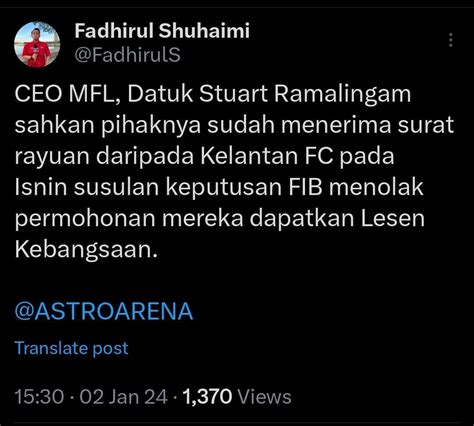Click the name Stuart Ramalingam in the tweet
This screenshot has height=426, width=474.
pos(305,95)
